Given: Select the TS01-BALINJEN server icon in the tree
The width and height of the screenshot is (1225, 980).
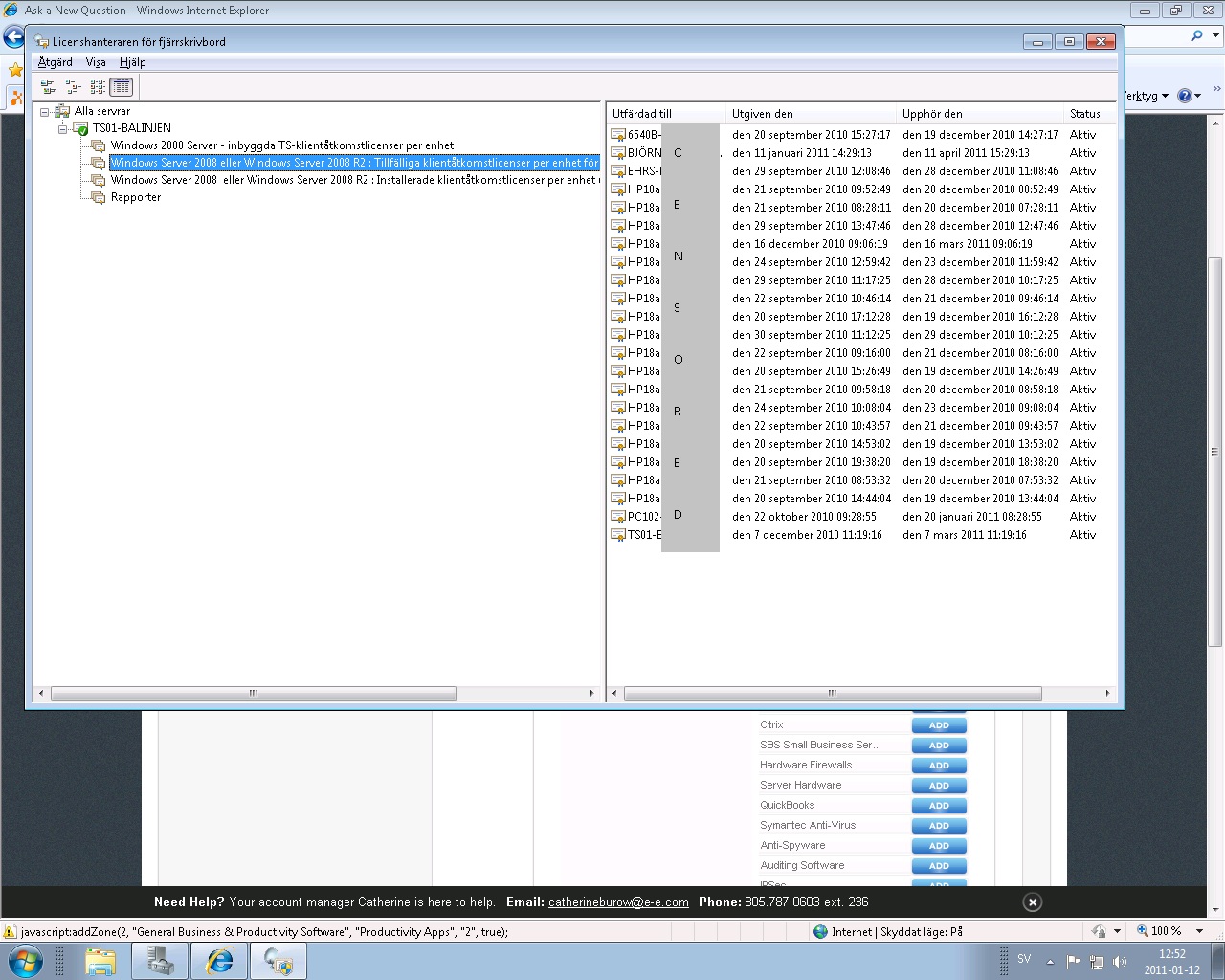Looking at the screenshot, I should tap(78, 127).
